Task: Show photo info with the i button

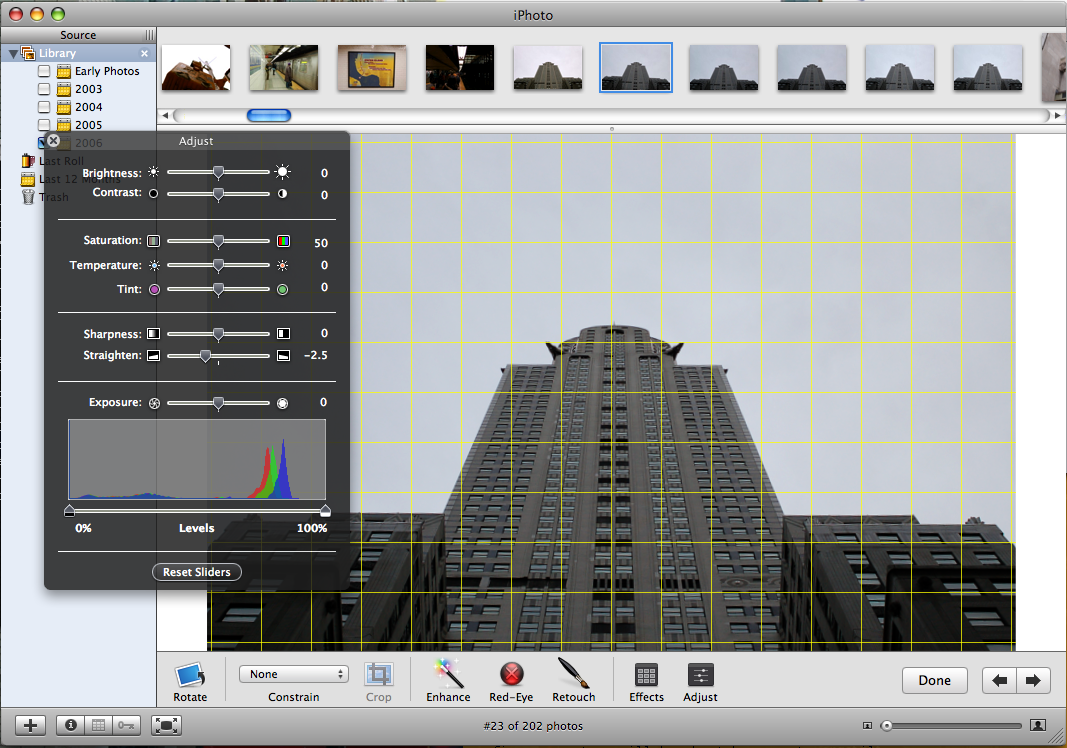Action: pos(70,726)
